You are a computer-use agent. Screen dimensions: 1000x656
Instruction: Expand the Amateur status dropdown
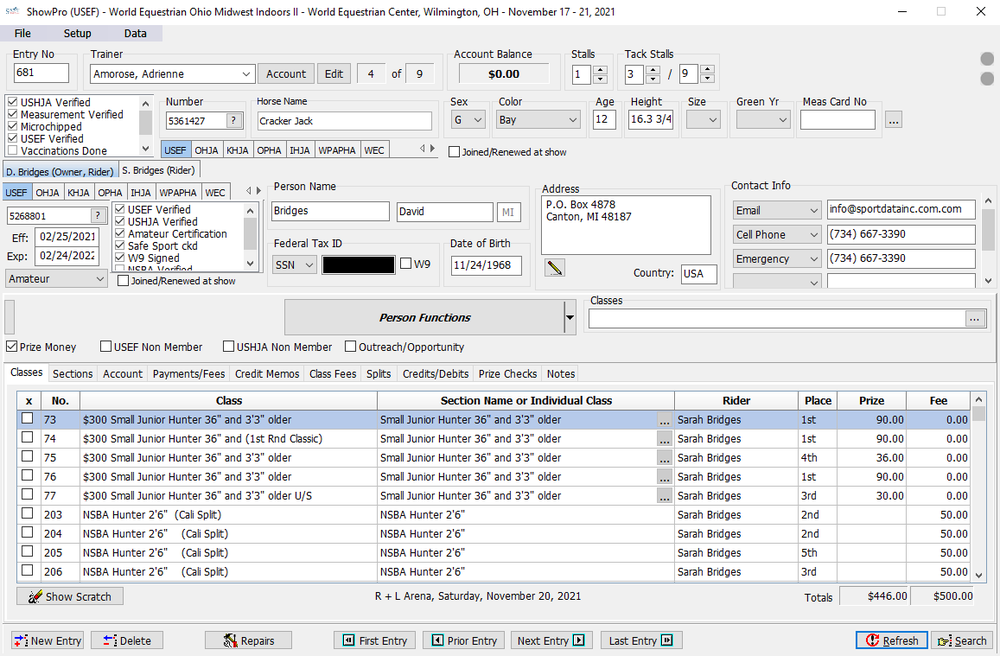click(99, 278)
